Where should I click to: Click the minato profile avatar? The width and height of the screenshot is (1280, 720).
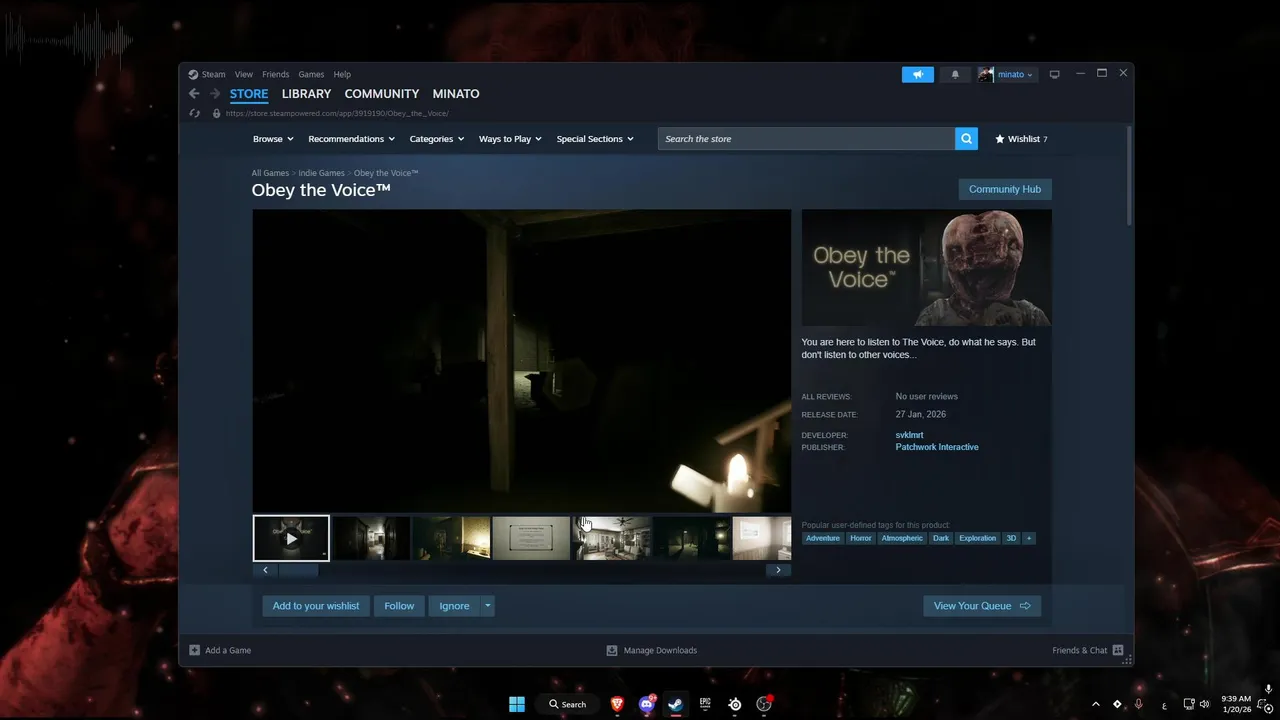986,74
